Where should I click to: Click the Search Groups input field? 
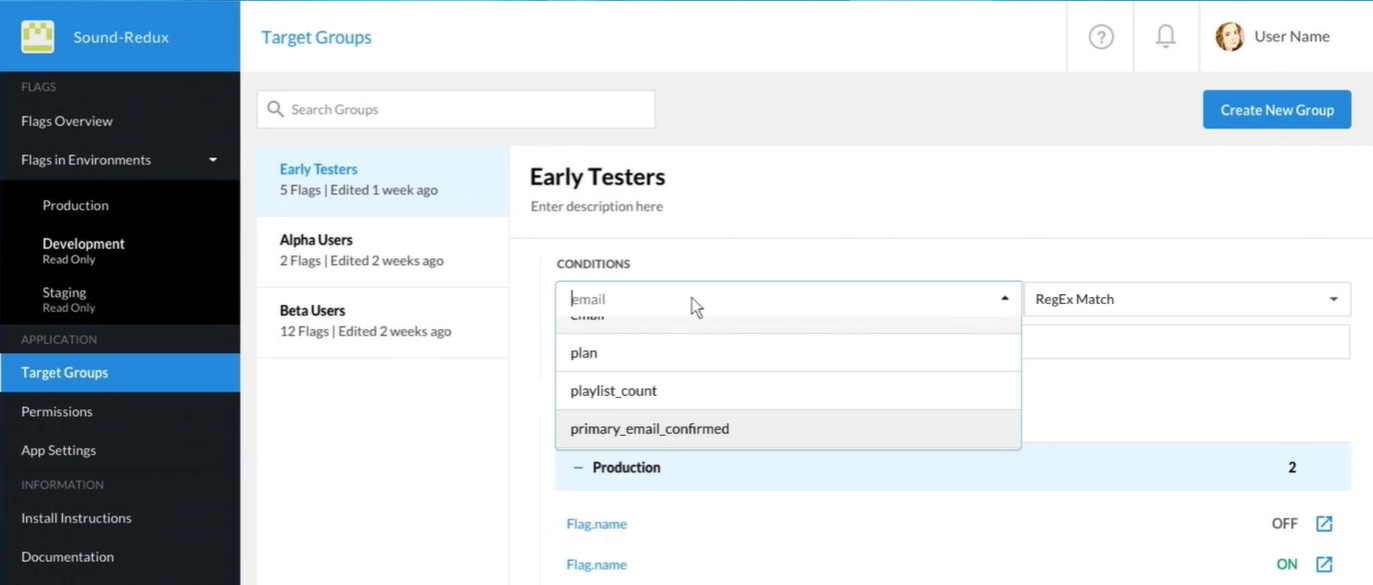coord(465,110)
